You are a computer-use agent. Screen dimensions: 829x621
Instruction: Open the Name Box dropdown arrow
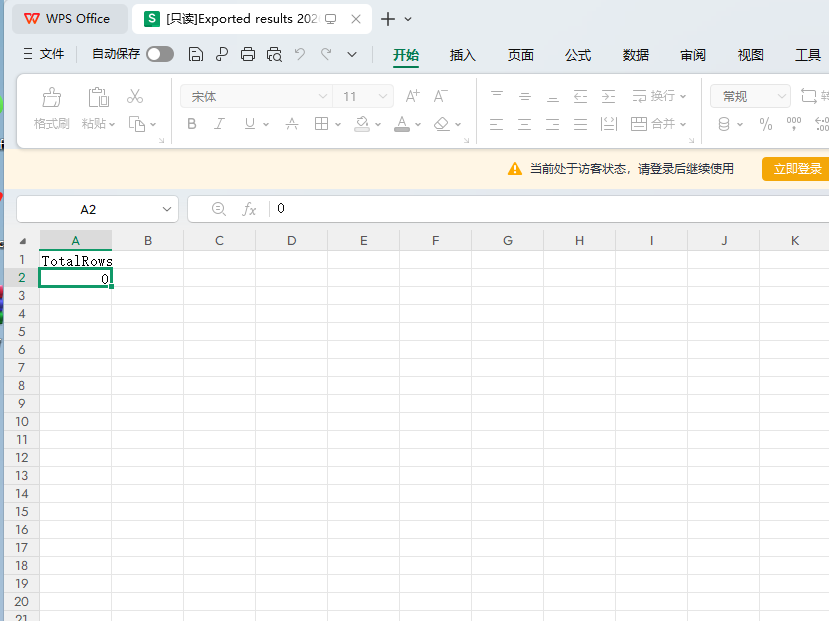coord(168,209)
